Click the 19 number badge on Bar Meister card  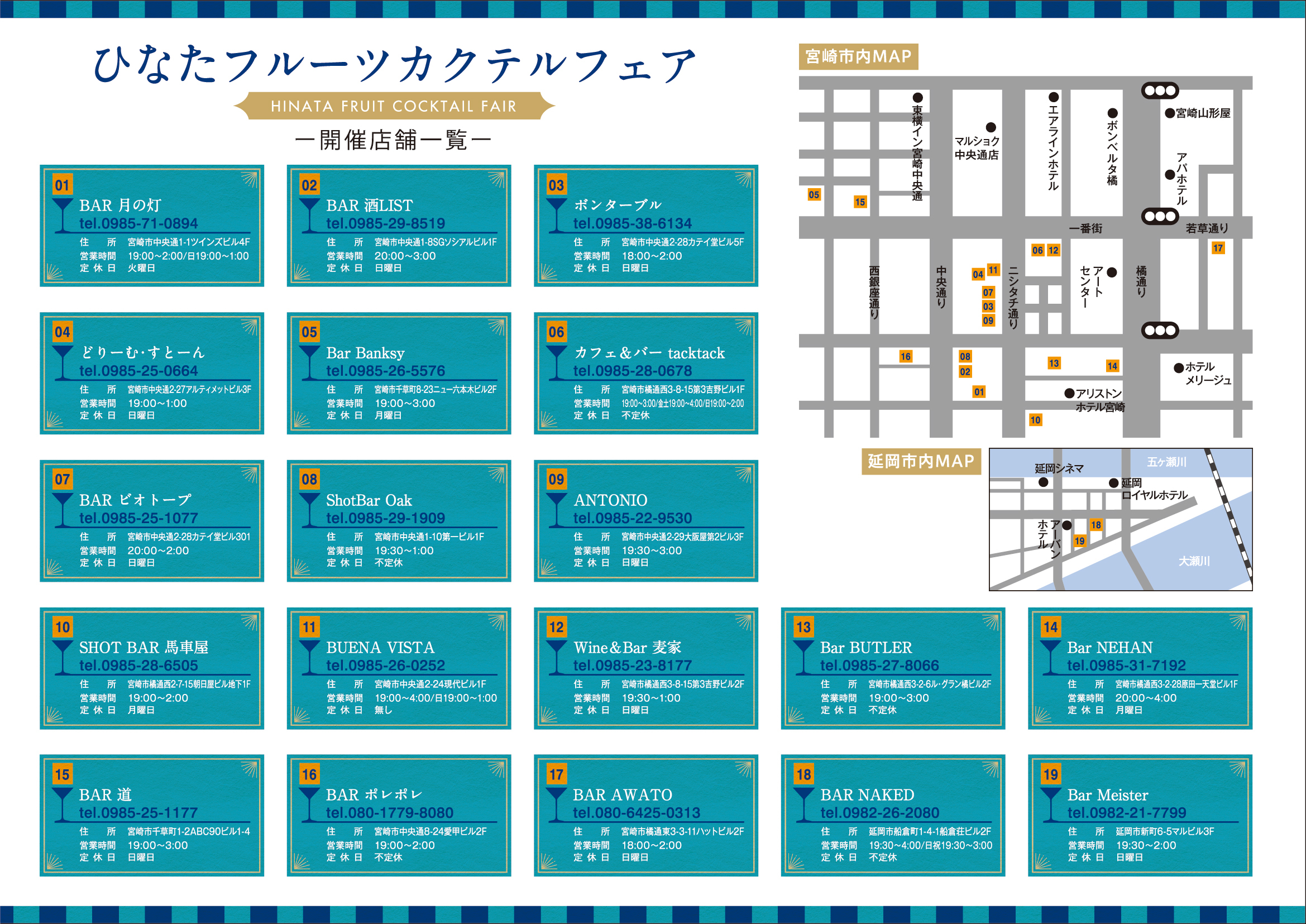[1050, 774]
